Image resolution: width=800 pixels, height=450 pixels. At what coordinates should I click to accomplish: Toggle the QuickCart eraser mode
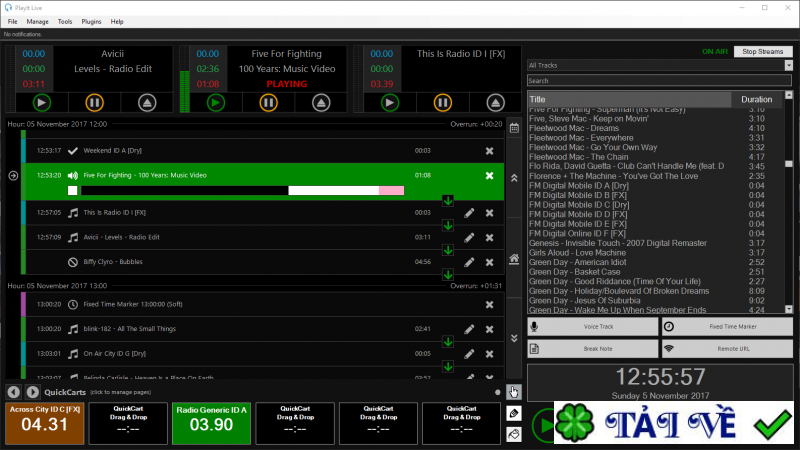(514, 434)
